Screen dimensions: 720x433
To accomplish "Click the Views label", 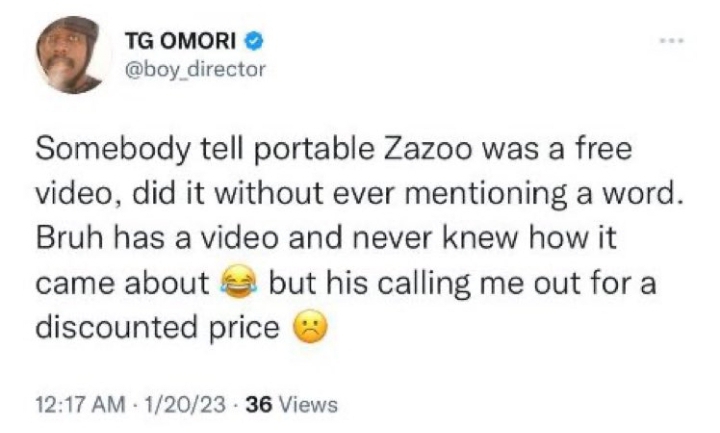I will pyautogui.click(x=307, y=405).
